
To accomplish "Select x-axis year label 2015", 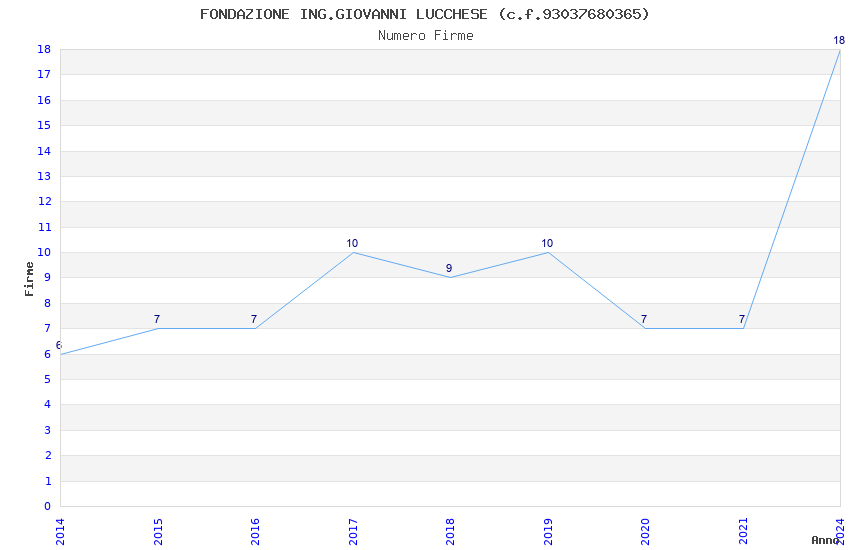I will [x=158, y=532].
